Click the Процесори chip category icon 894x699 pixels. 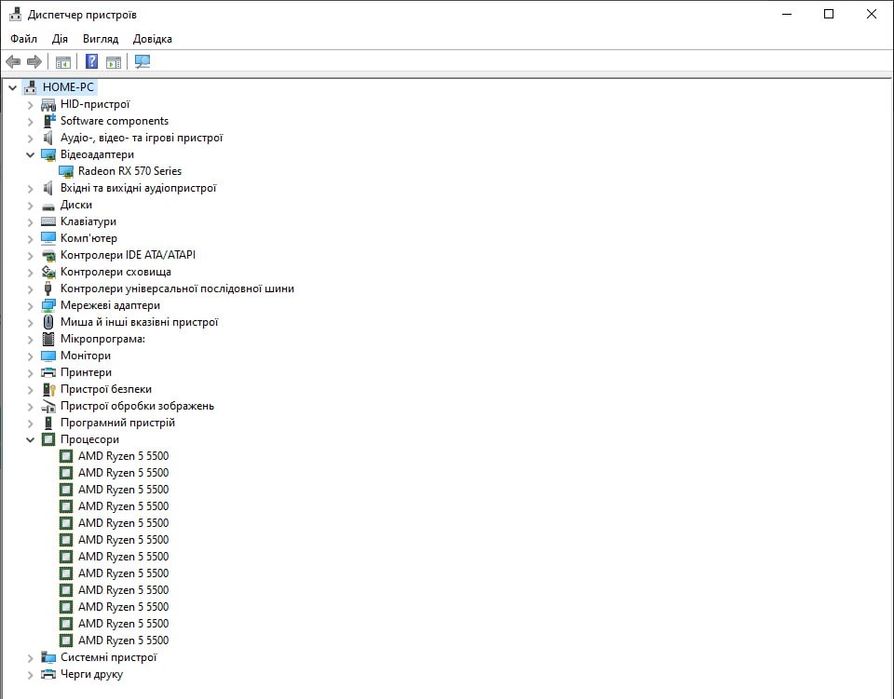(x=48, y=440)
